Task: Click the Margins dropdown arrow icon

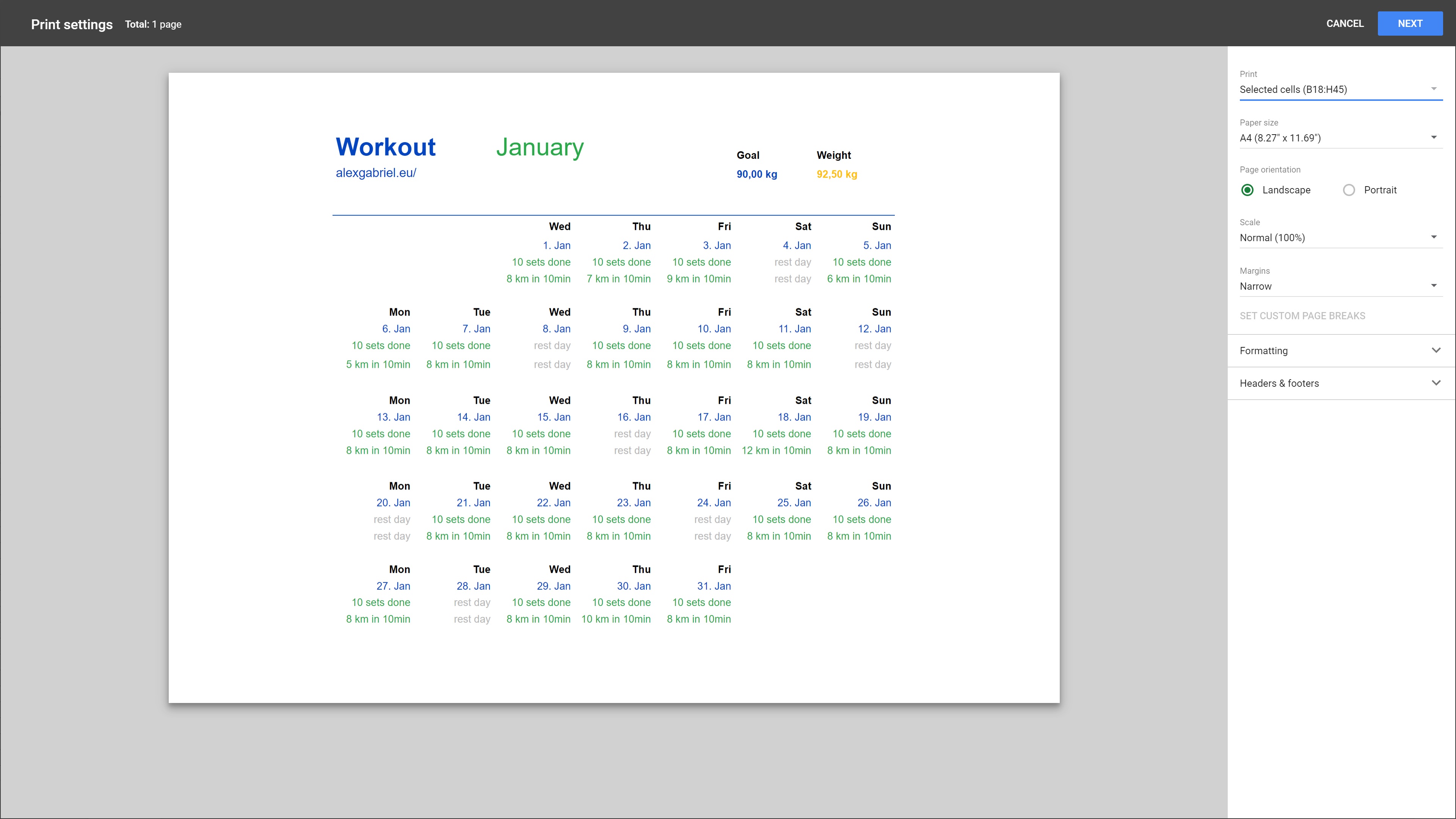Action: [1433, 286]
